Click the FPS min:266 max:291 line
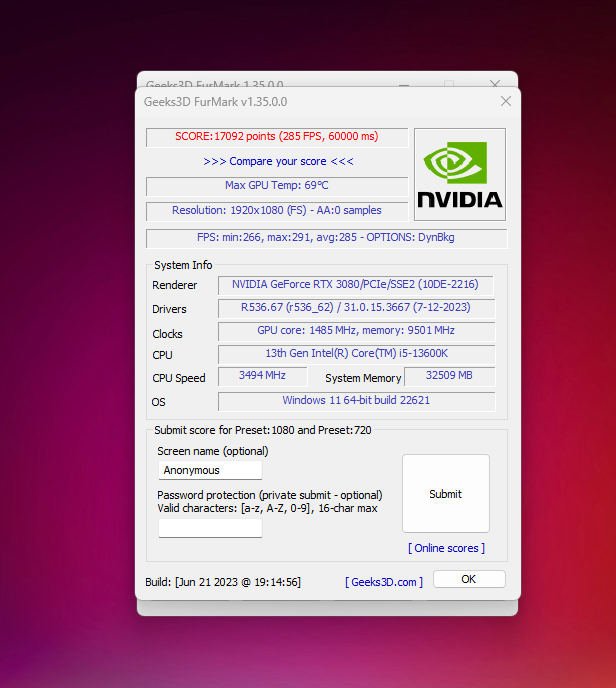This screenshot has height=688, width=616. pyautogui.click(x=326, y=238)
